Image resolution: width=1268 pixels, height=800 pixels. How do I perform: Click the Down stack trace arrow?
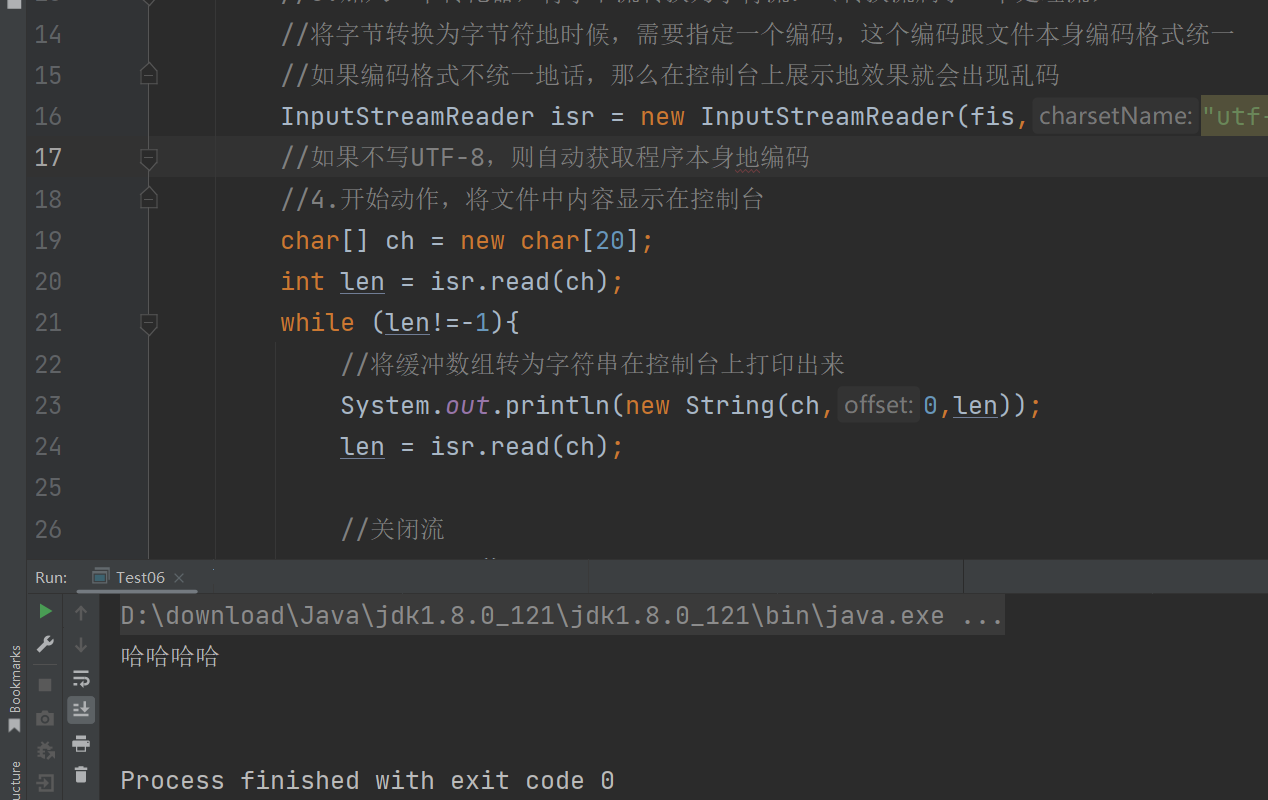tap(81, 645)
